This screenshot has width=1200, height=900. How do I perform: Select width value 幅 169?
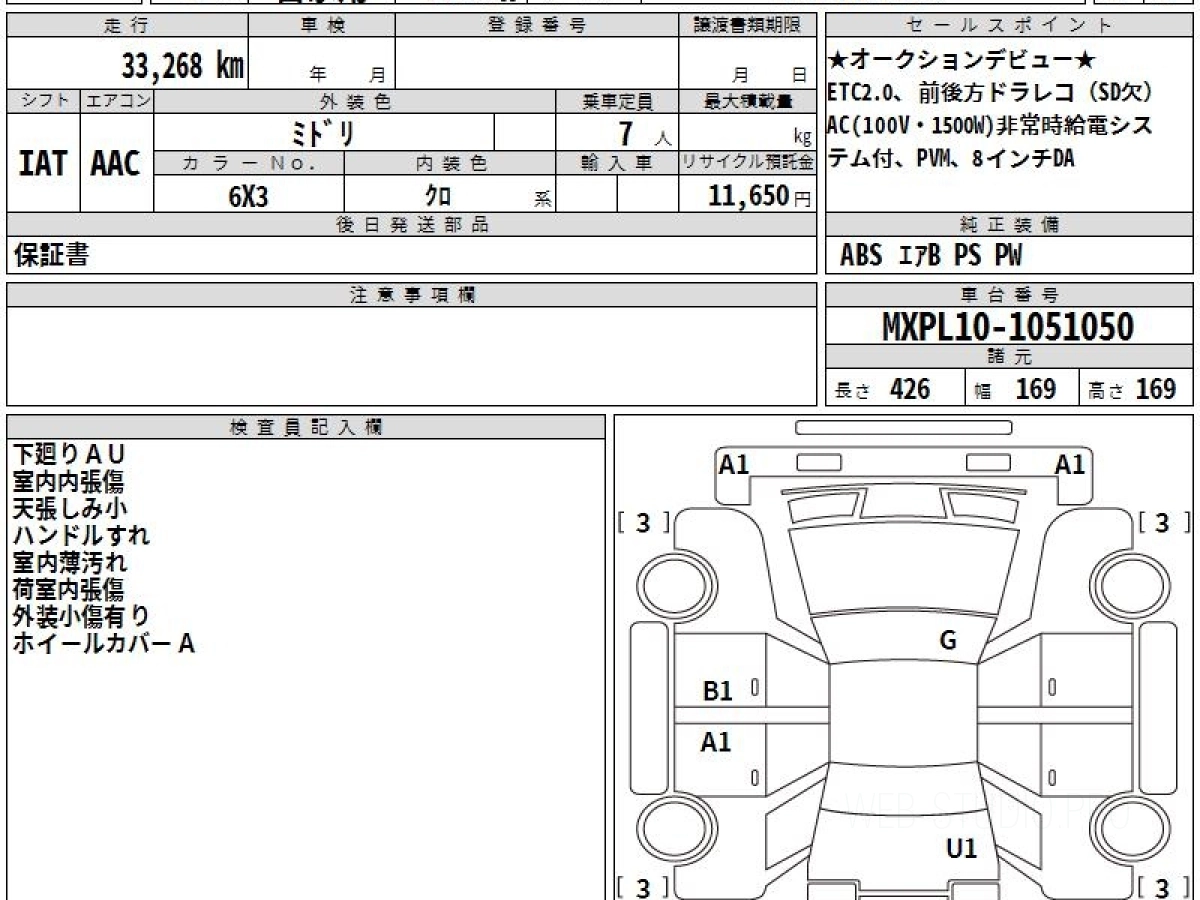1015,389
